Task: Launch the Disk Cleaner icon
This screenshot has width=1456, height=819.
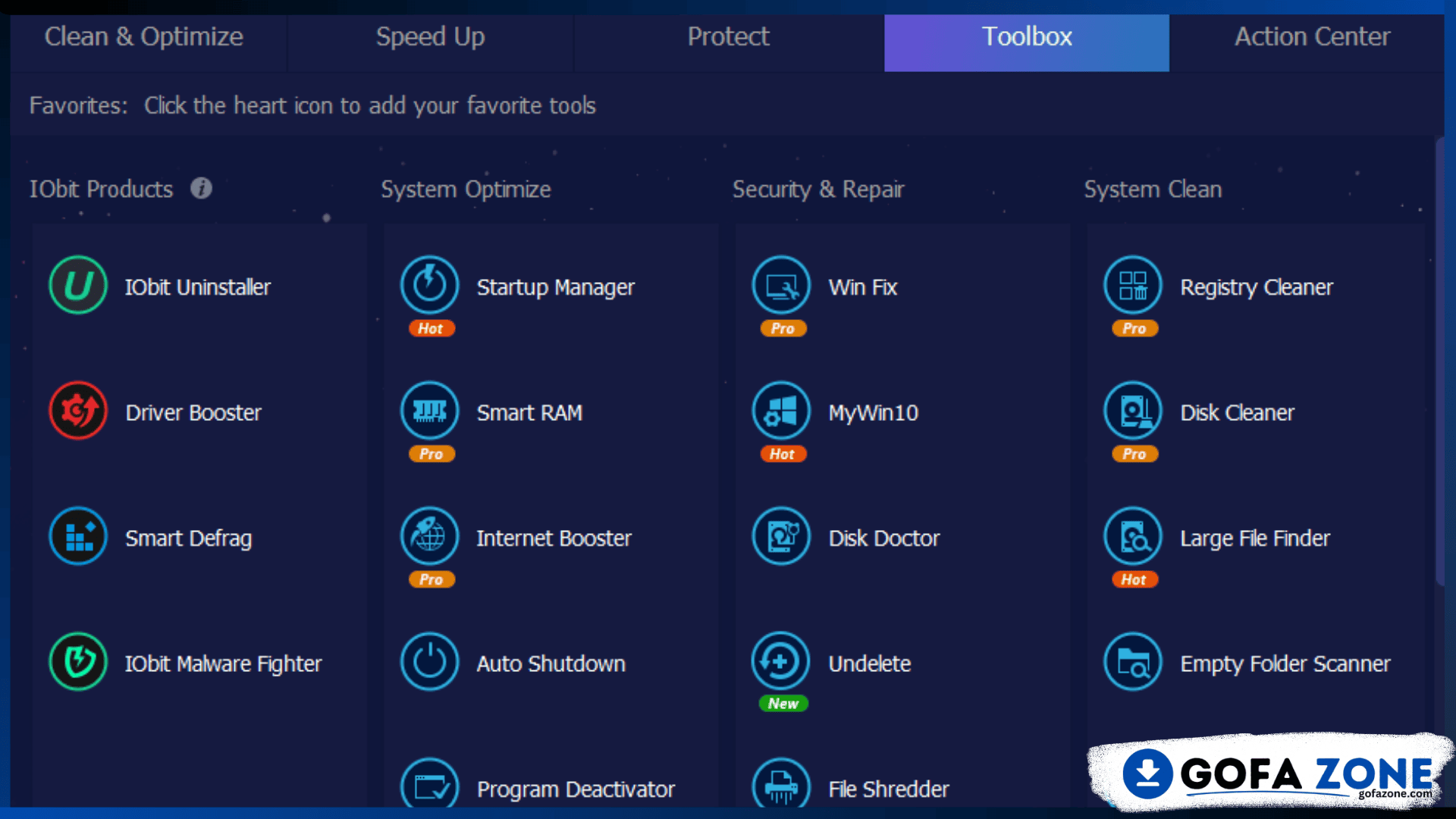Action: coord(1133,411)
